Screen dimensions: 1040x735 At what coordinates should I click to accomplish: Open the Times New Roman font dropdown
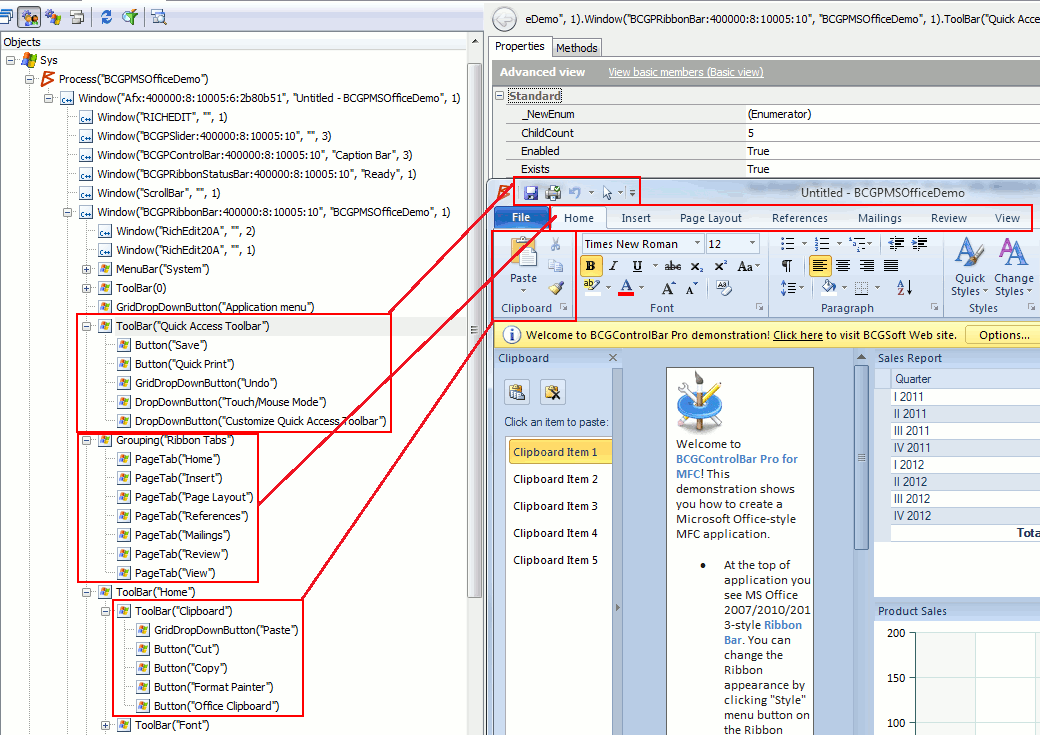coord(697,243)
